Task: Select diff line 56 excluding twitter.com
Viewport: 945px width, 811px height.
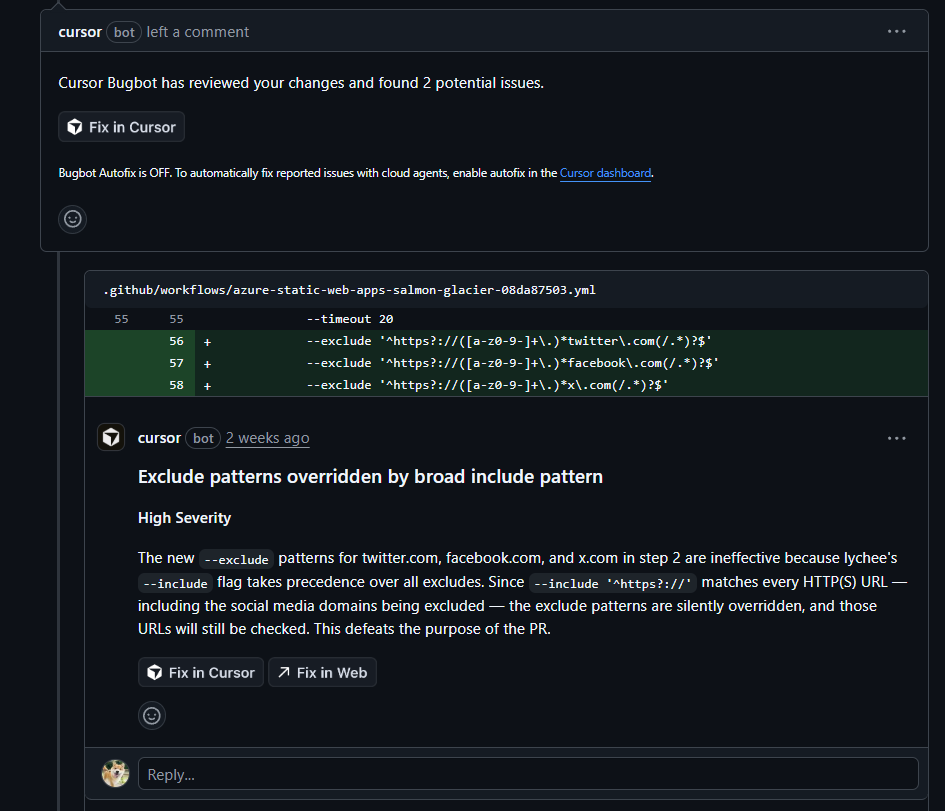Action: point(506,341)
